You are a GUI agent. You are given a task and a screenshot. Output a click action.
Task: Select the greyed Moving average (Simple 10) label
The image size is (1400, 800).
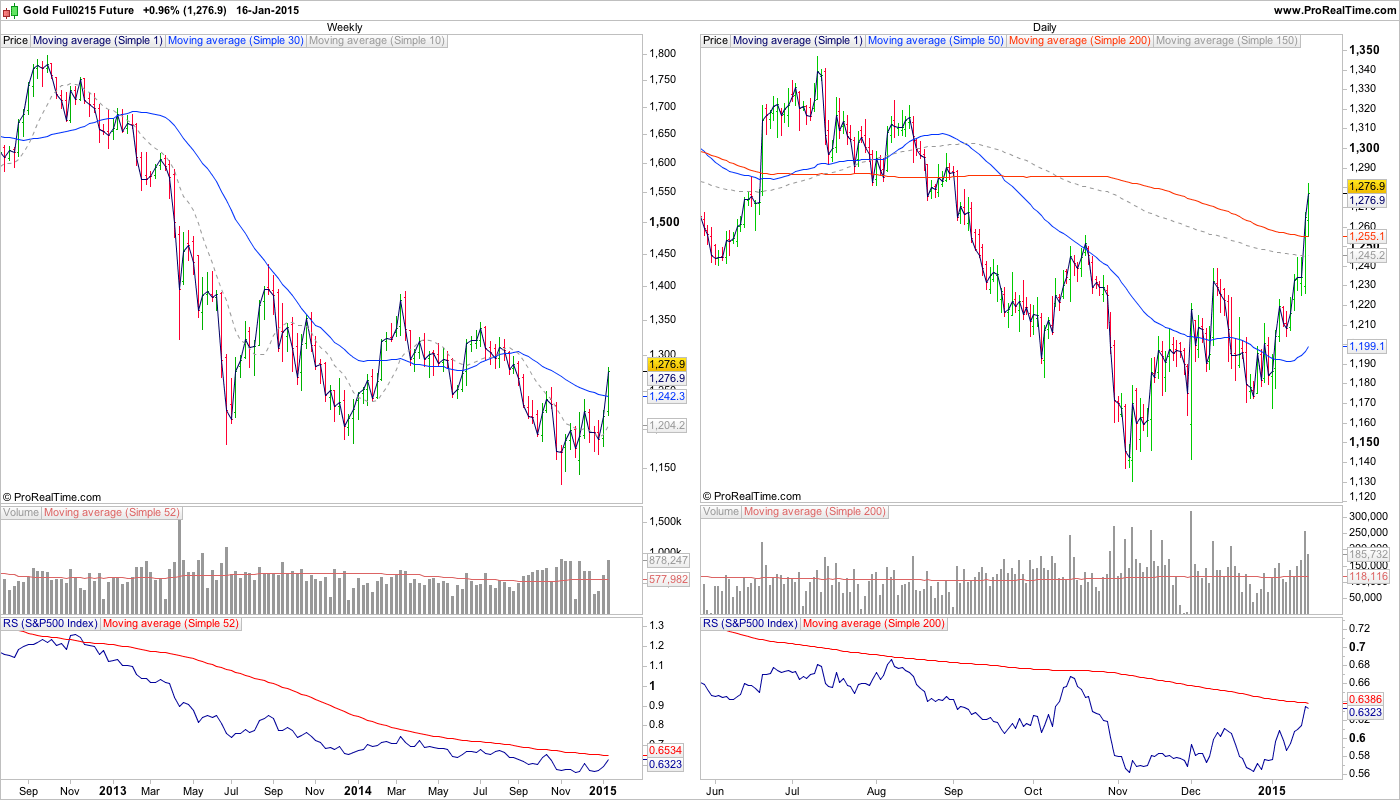click(377, 41)
